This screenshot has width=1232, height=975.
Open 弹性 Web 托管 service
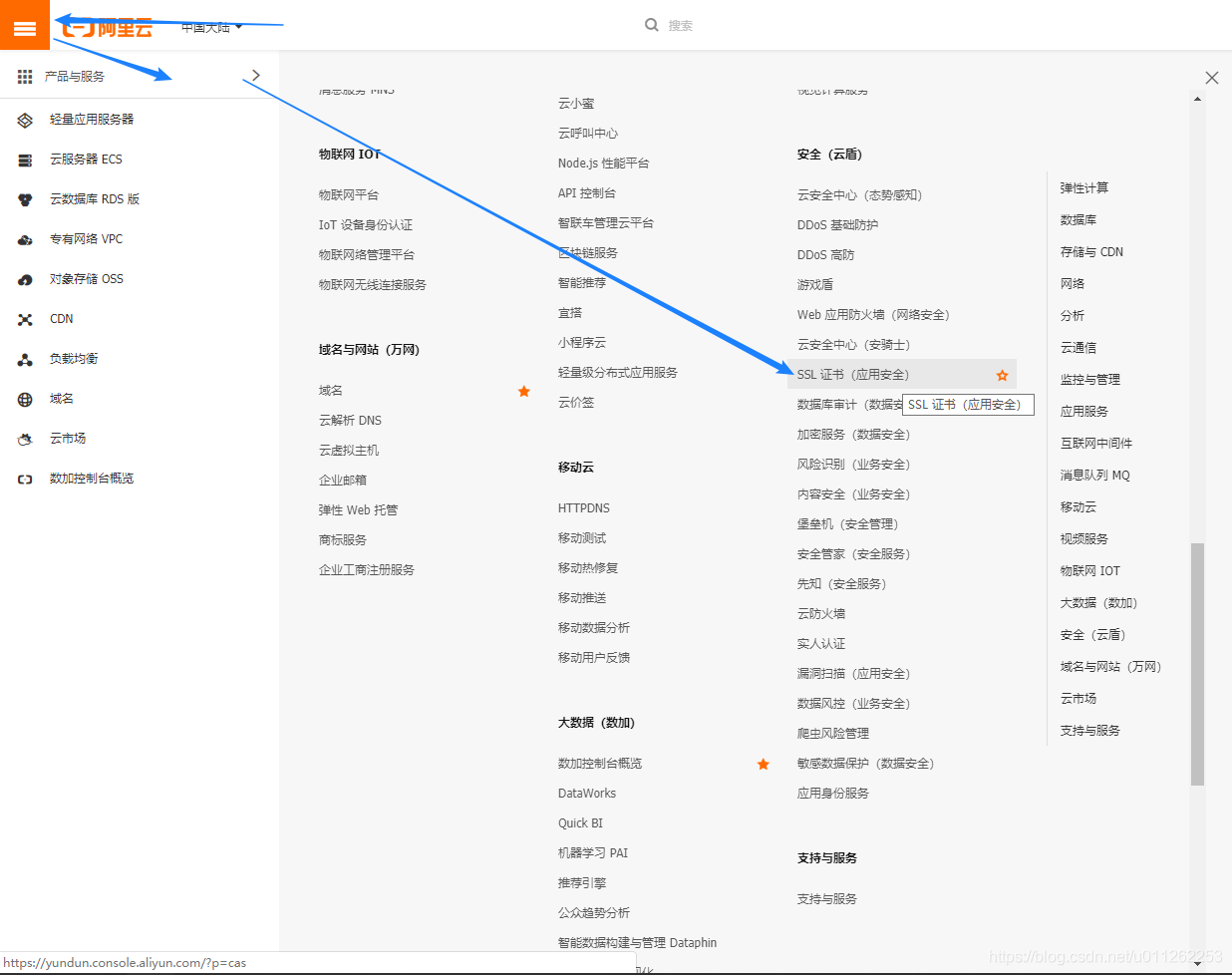358,510
